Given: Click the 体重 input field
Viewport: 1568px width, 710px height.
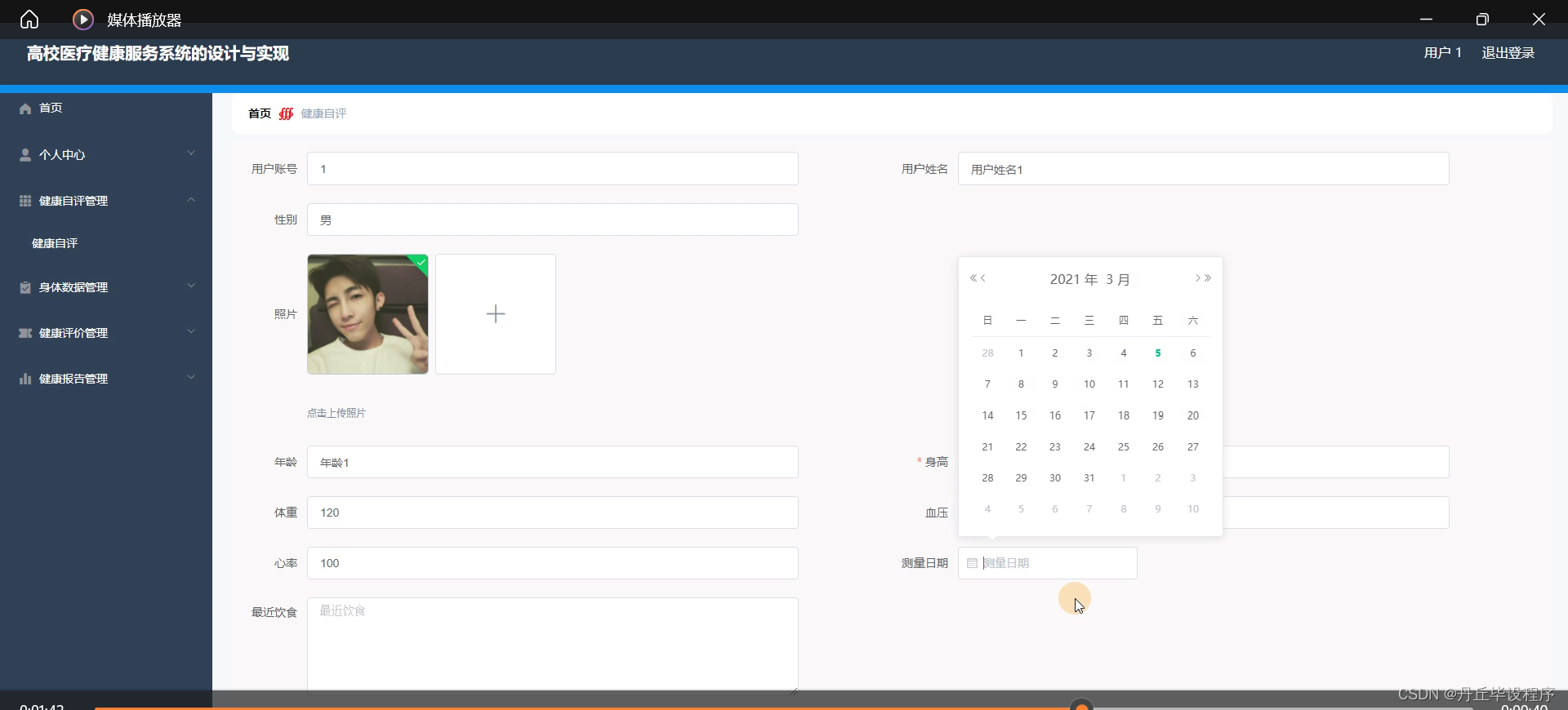Looking at the screenshot, I should [553, 513].
